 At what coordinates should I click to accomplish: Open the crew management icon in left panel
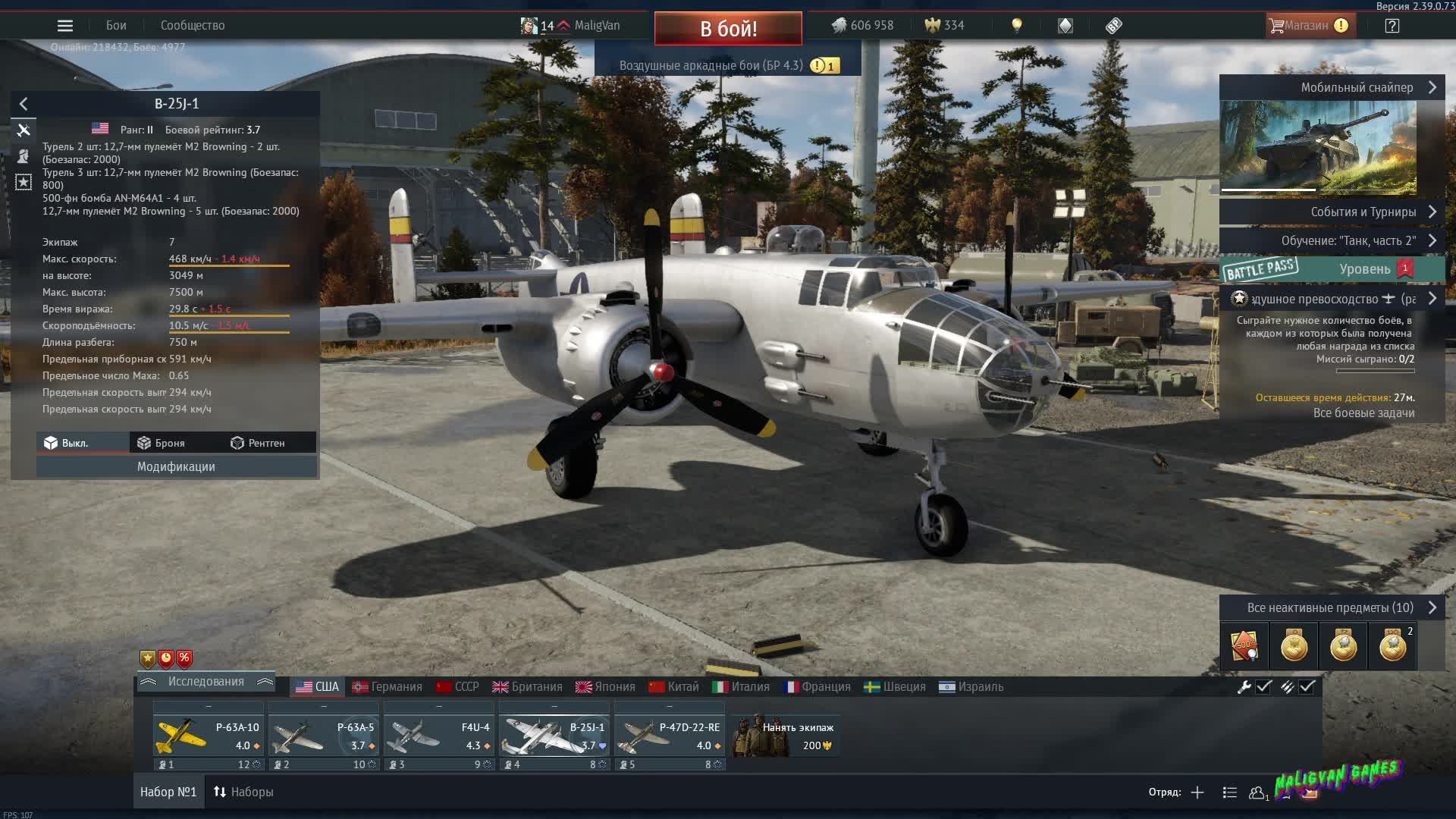(x=24, y=156)
